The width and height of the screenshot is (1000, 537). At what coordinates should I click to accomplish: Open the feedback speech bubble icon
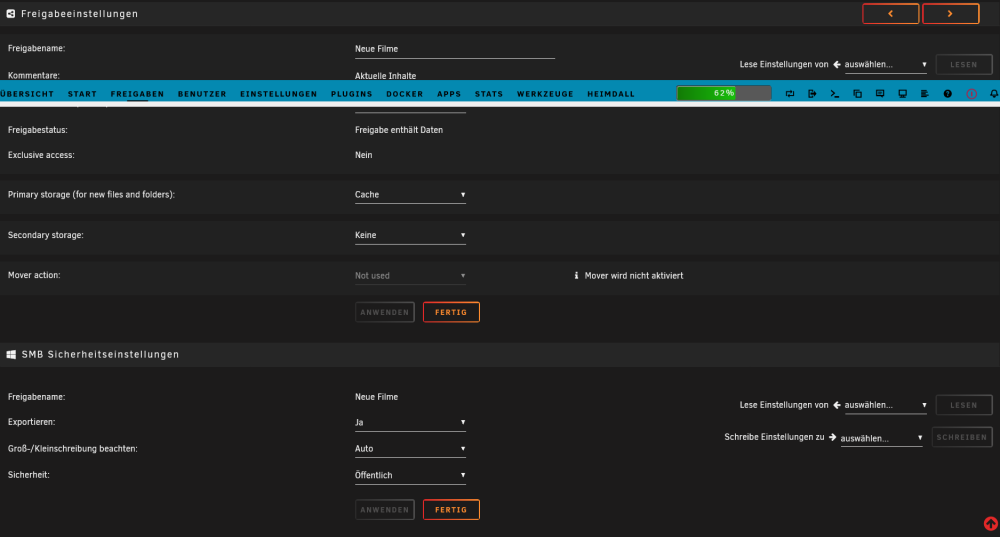(x=879, y=94)
